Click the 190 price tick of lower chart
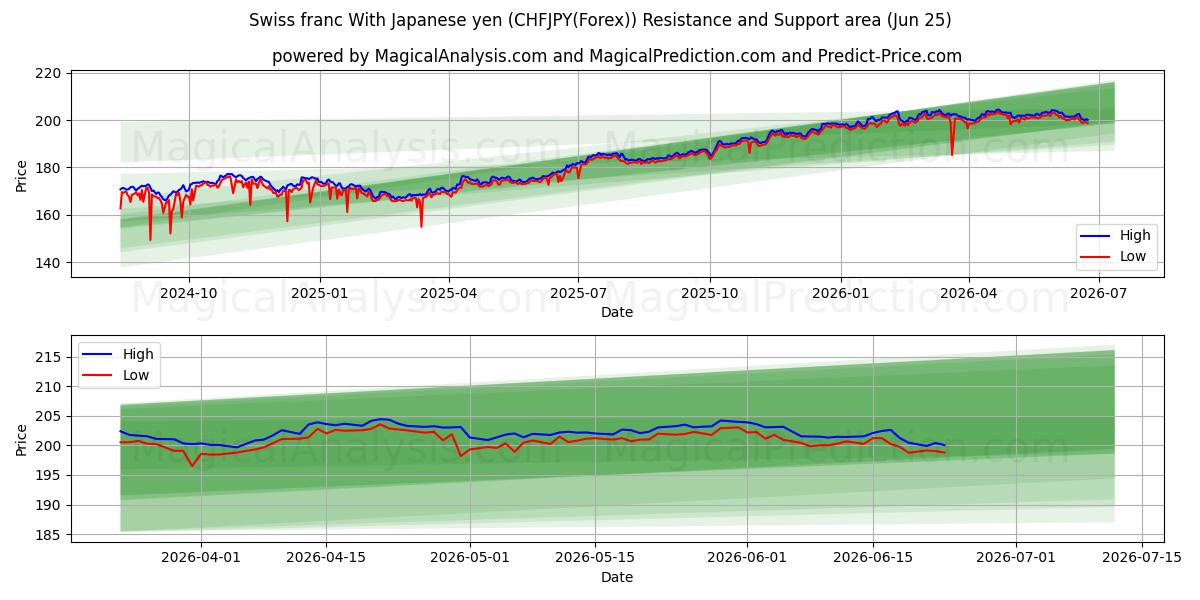This screenshot has width=1200, height=600. click(x=50, y=505)
